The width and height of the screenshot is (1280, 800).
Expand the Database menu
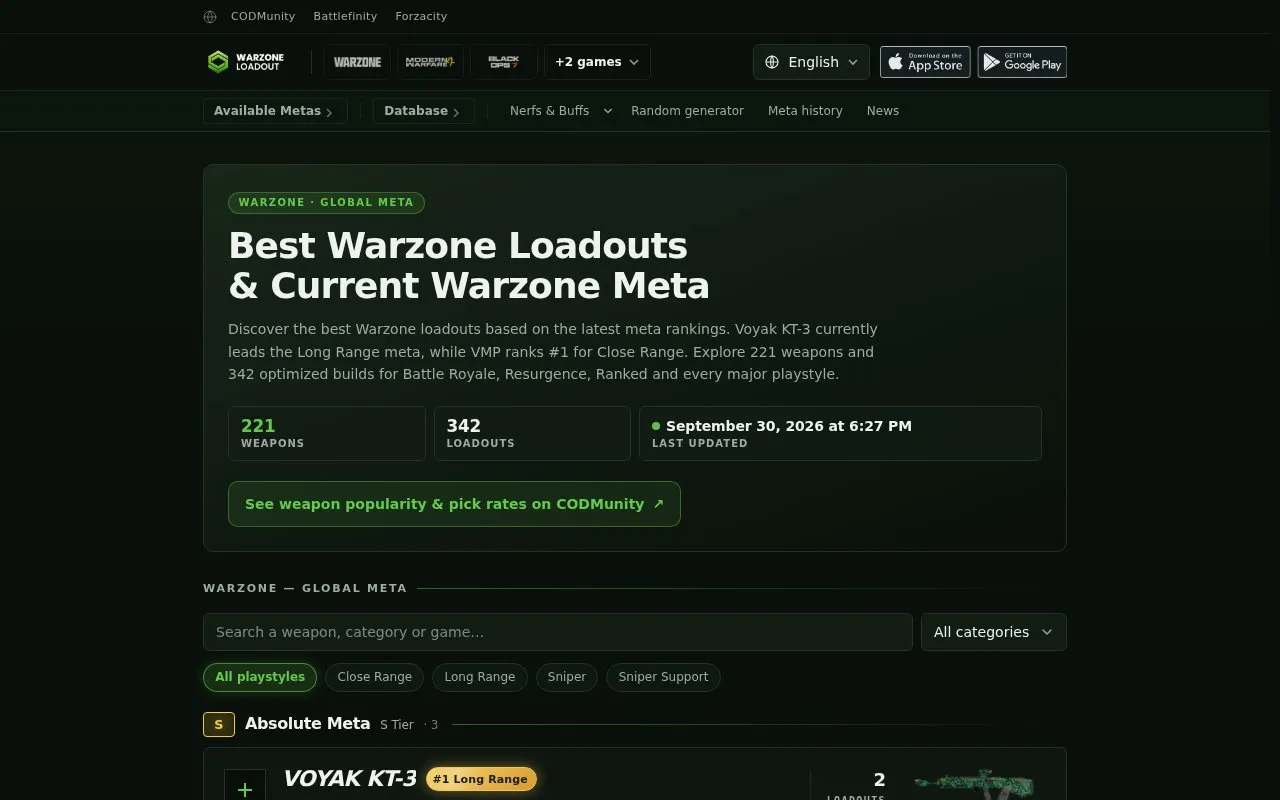pyautogui.click(x=423, y=111)
